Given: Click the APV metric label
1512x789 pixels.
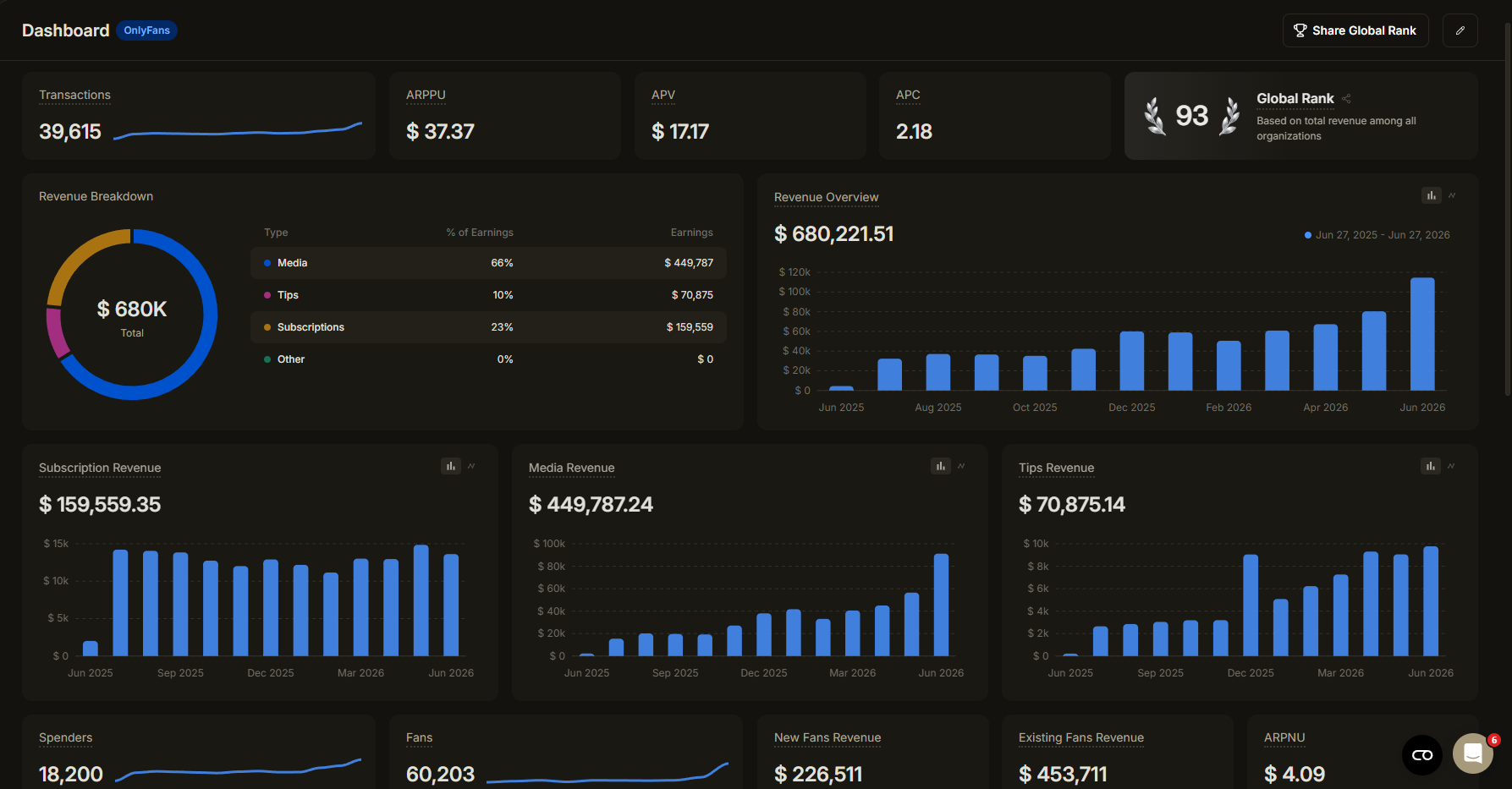Looking at the screenshot, I should pos(663,95).
